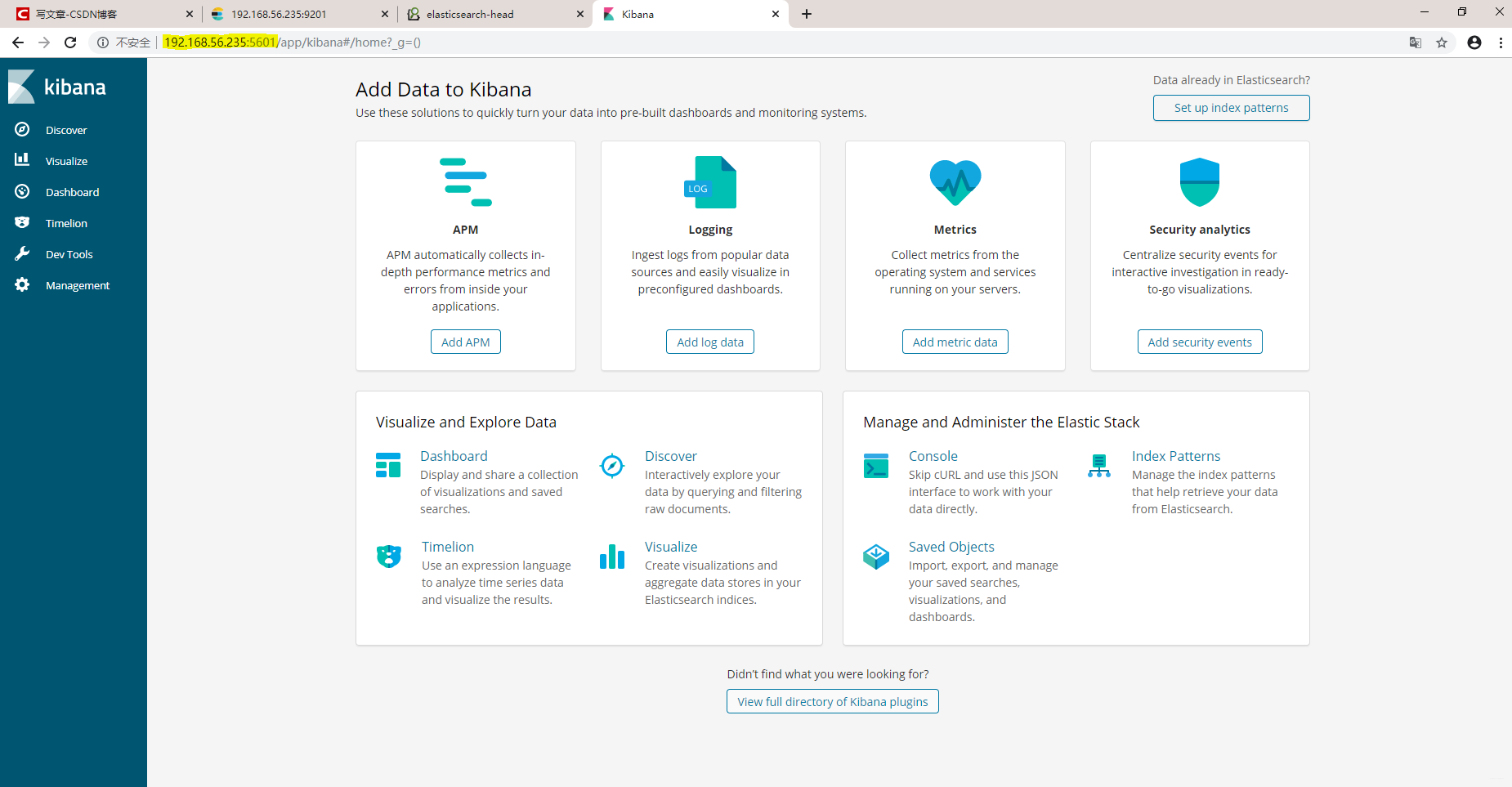The image size is (1512, 787).
Task: Click the Add metric data button
Action: coord(955,342)
